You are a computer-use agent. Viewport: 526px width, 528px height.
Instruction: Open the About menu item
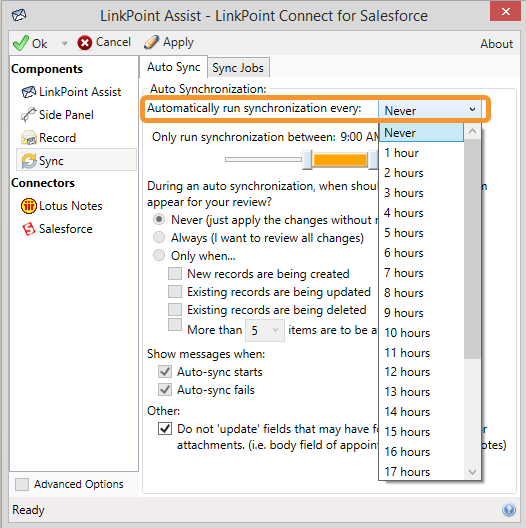496,44
